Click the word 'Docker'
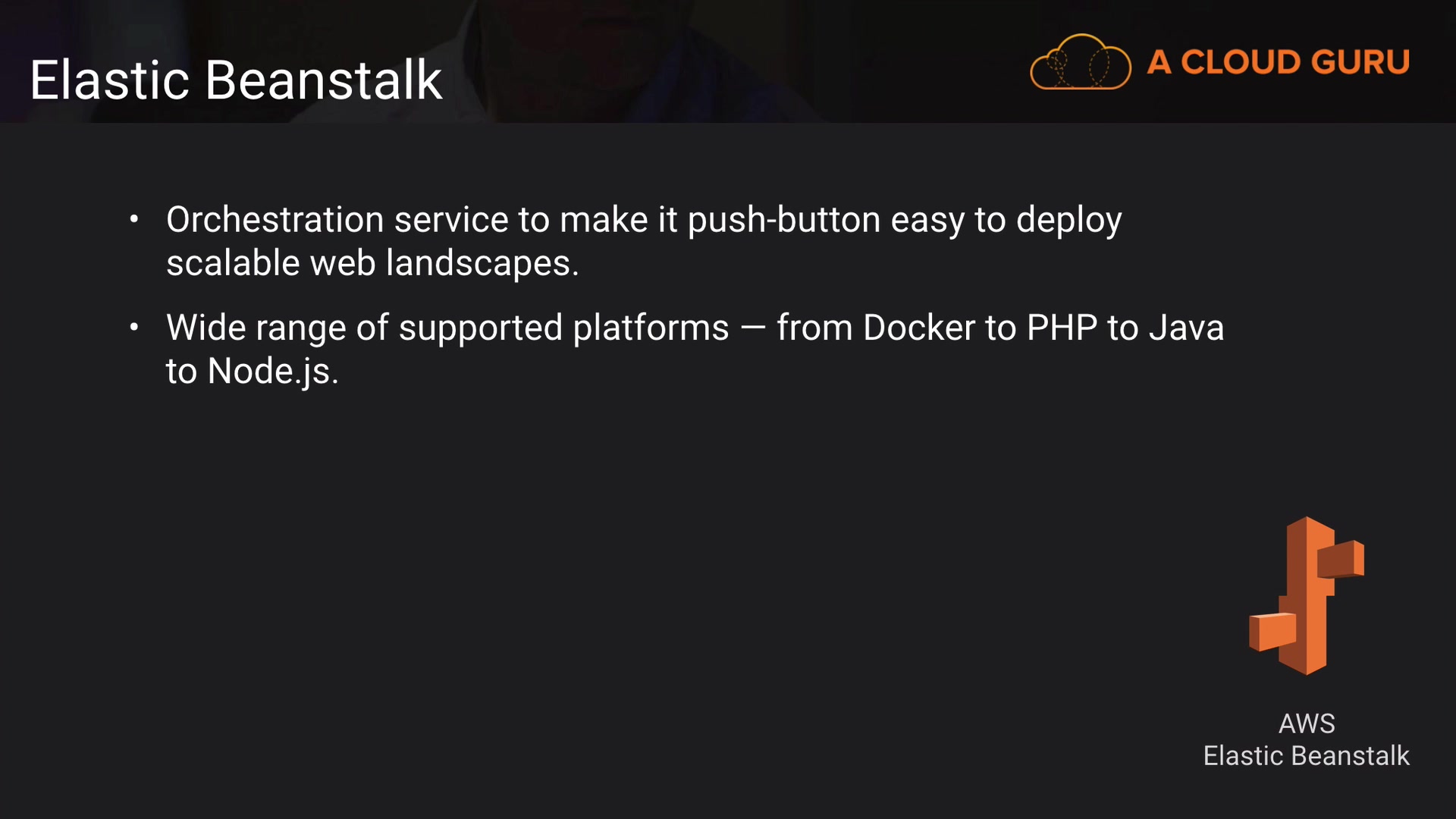The width and height of the screenshot is (1456, 819). pyautogui.click(x=919, y=328)
